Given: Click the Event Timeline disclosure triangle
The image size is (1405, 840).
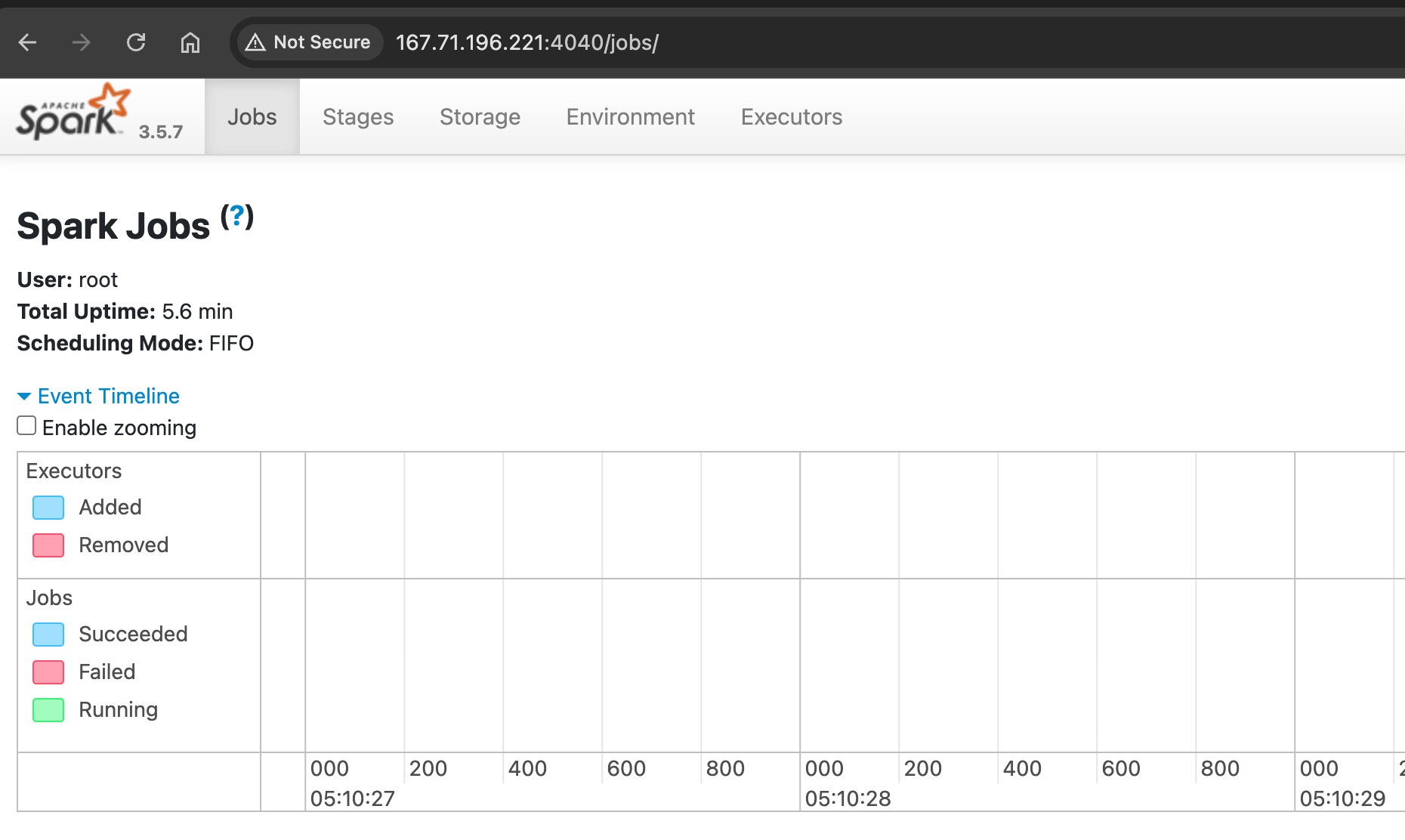Looking at the screenshot, I should [24, 397].
